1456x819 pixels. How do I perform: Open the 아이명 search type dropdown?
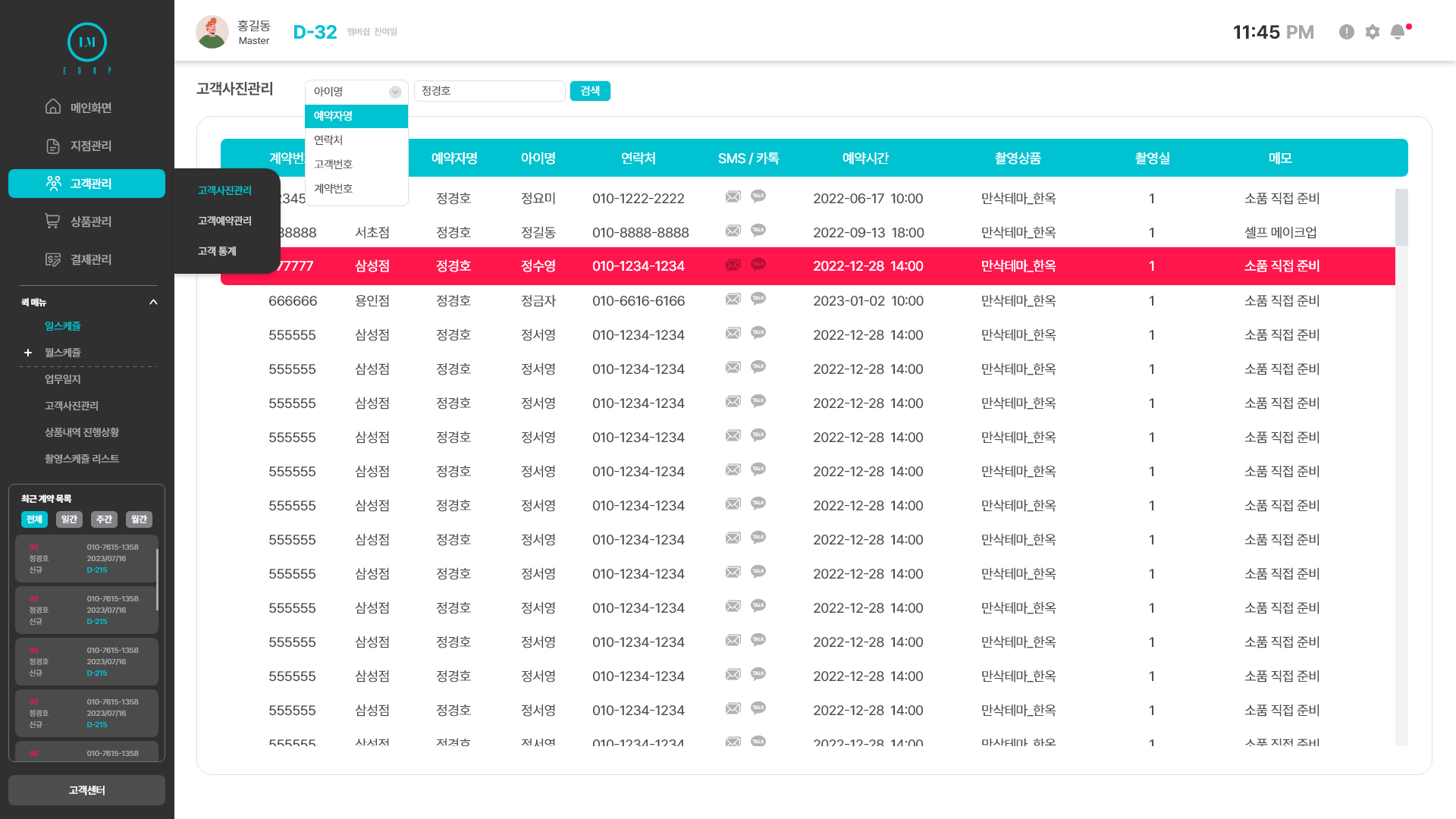[356, 92]
